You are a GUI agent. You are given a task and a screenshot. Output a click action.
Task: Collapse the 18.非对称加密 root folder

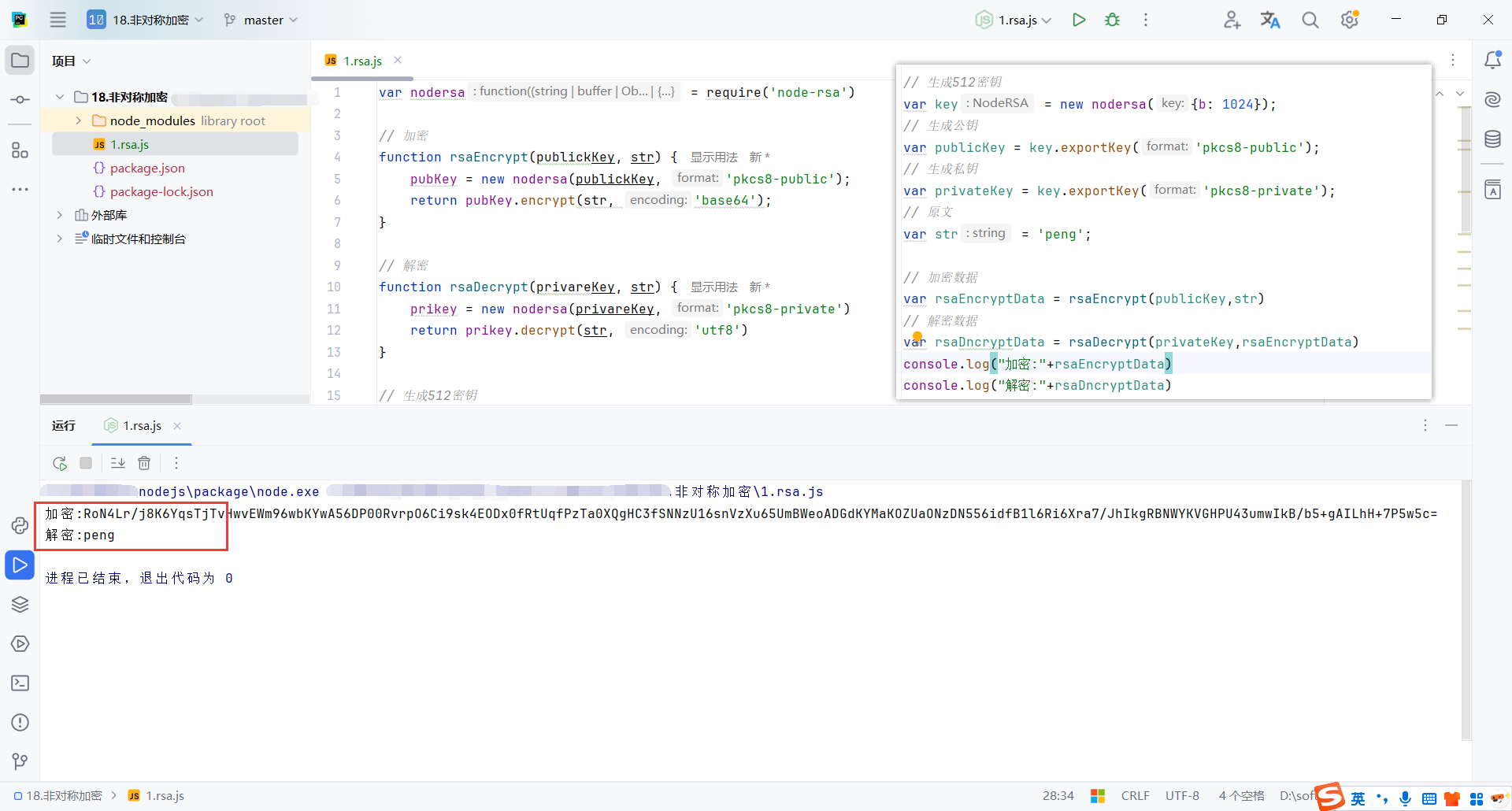(x=60, y=97)
